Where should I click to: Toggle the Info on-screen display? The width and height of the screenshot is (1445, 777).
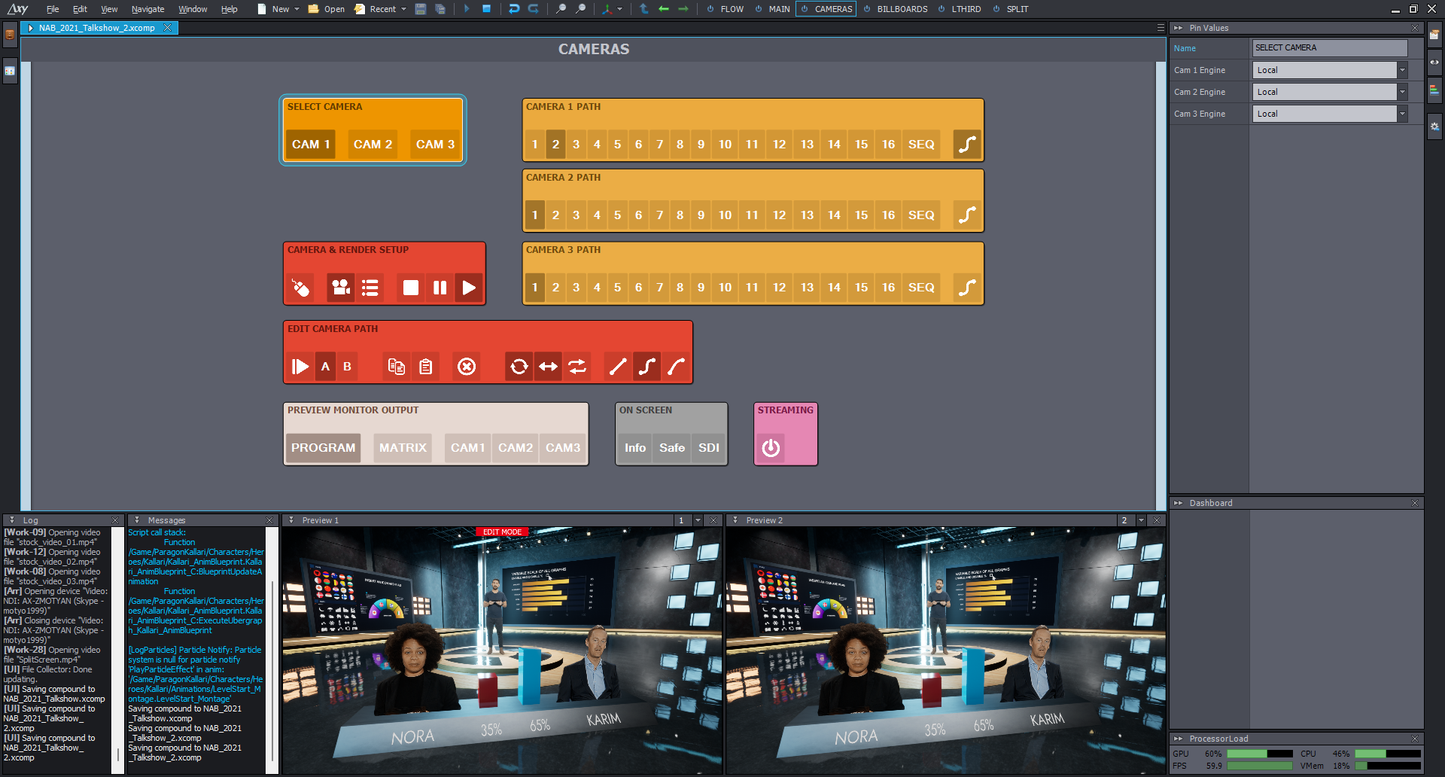[x=635, y=448]
